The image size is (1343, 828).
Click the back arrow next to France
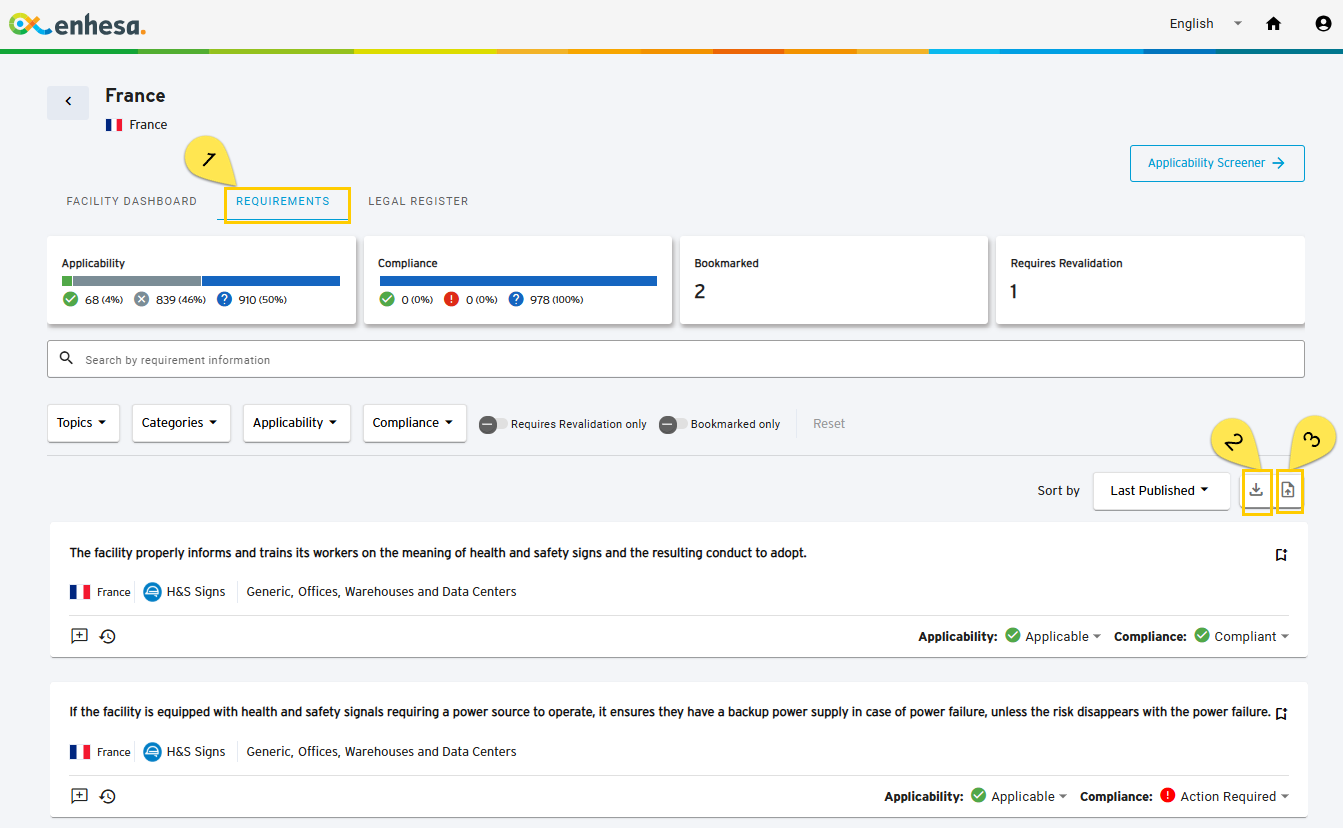pos(68,102)
